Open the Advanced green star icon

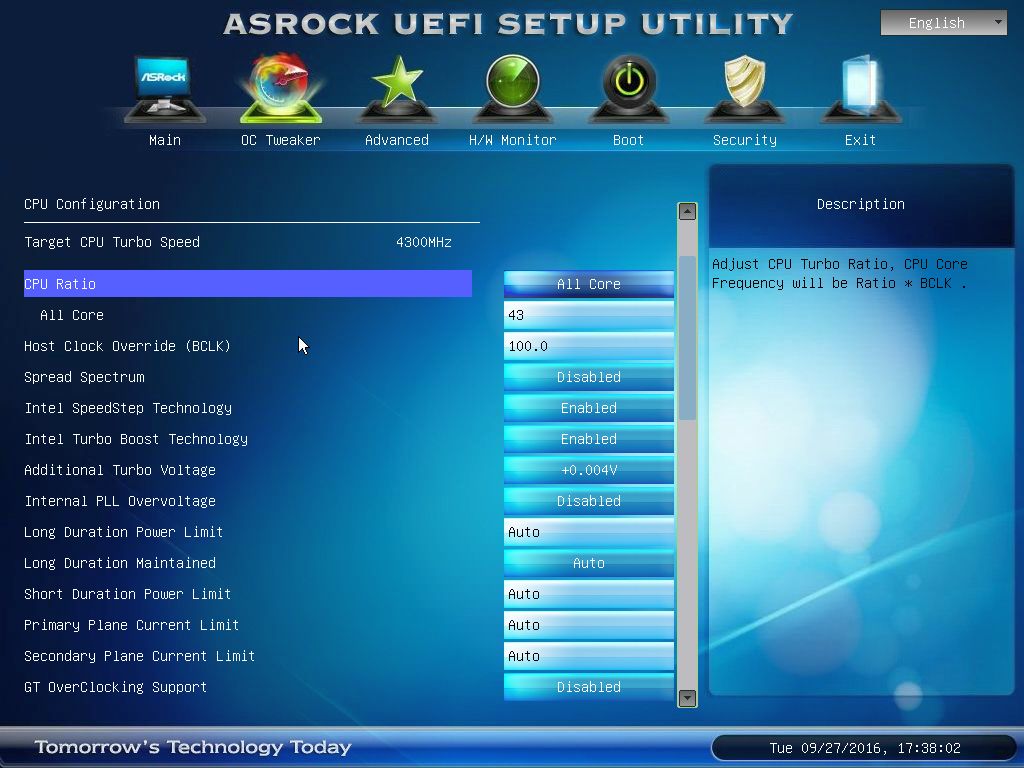tap(396, 89)
